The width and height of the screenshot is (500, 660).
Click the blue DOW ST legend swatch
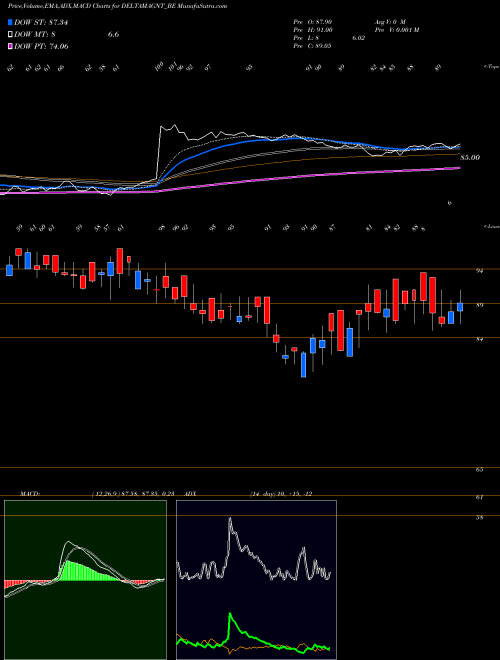tap(10, 22)
